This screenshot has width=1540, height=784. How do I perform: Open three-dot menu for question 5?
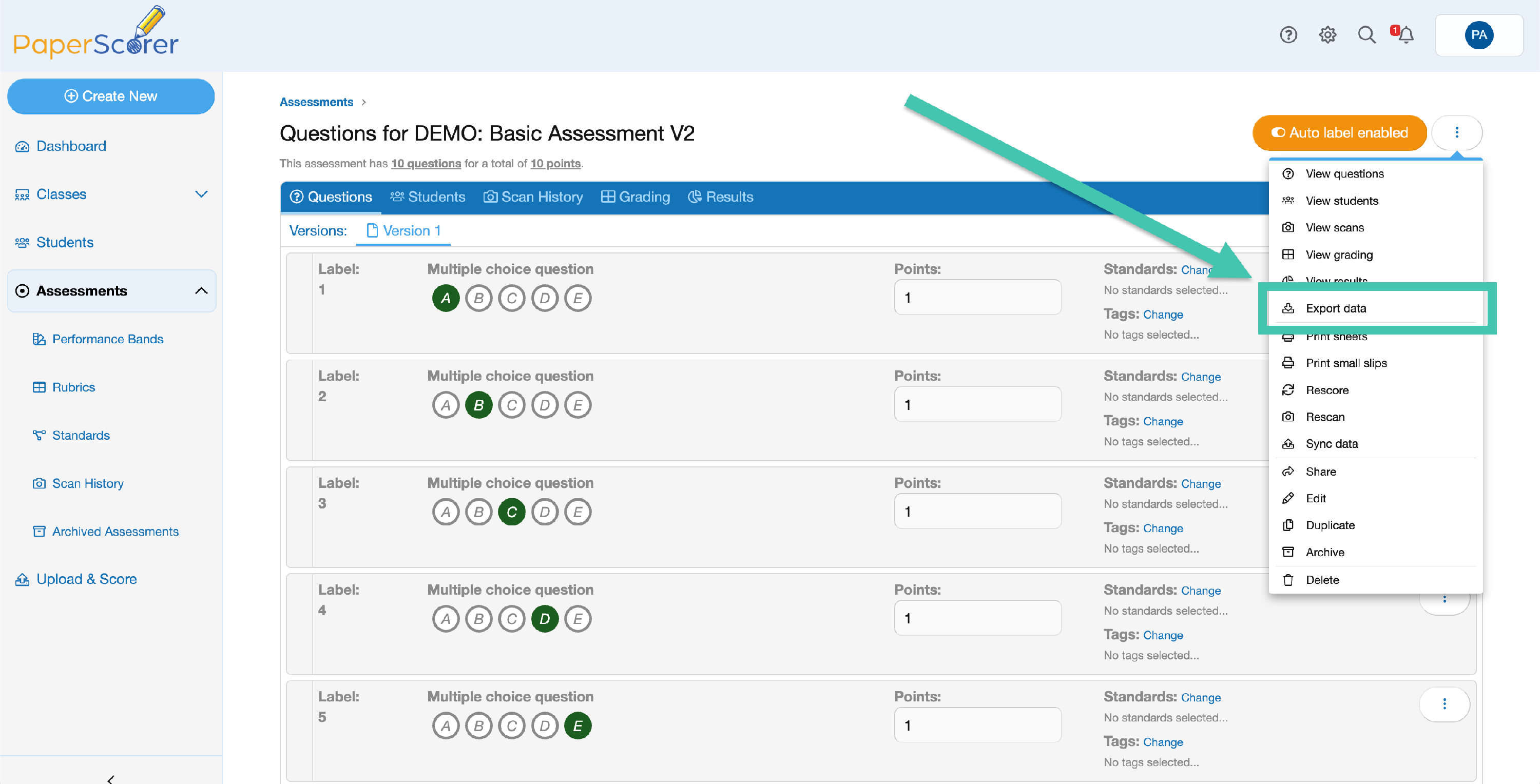[1445, 704]
